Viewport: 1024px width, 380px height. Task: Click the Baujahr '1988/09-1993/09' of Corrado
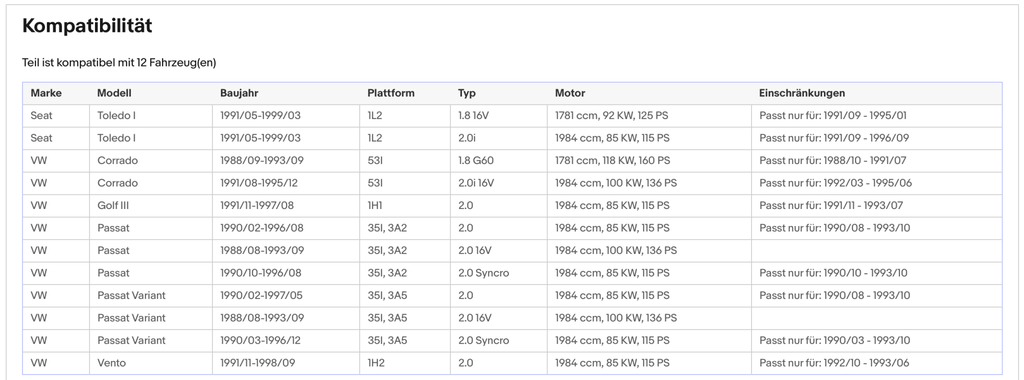coord(262,160)
